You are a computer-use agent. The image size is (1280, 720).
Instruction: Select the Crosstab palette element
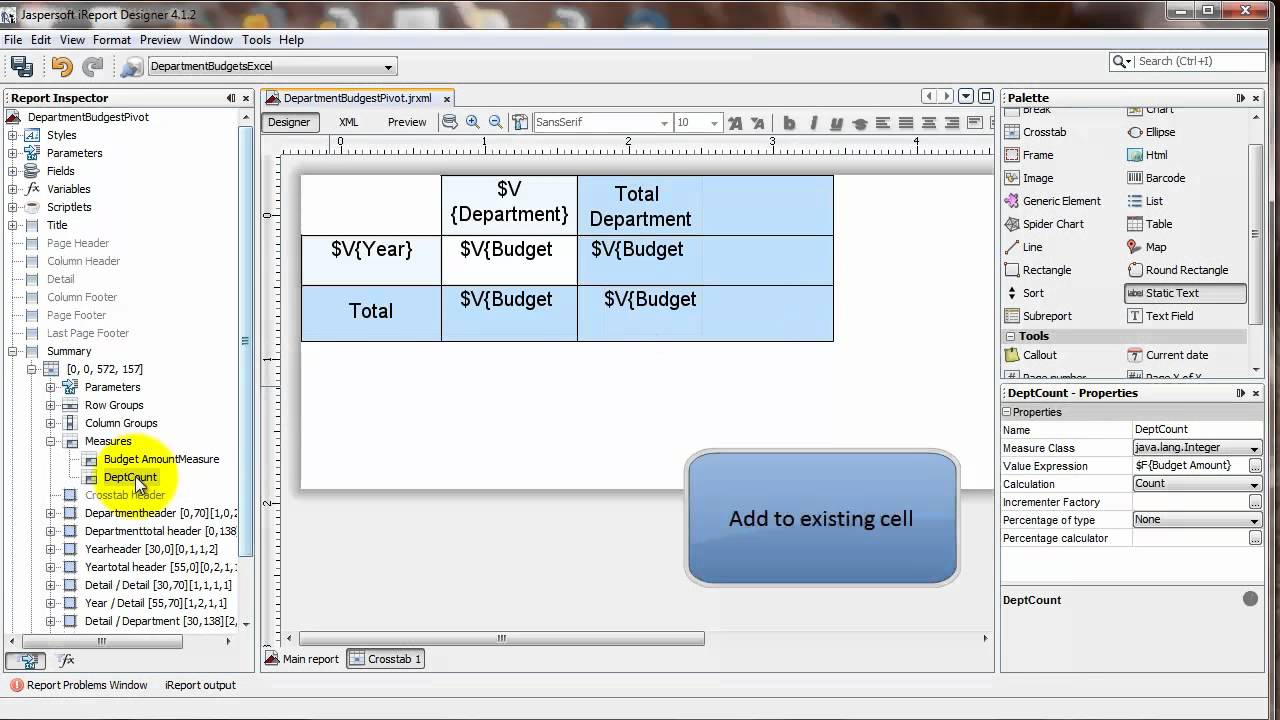[x=1035, y=132]
